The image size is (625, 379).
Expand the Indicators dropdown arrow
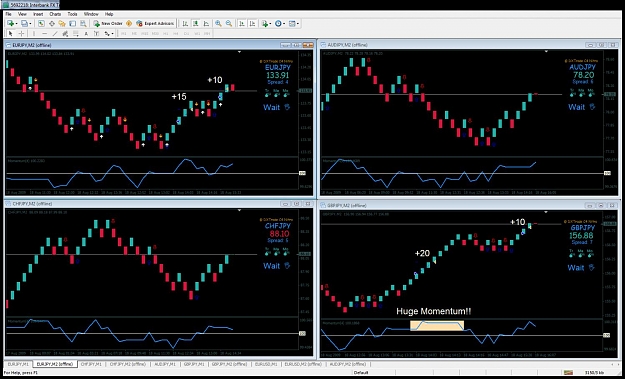270,24
